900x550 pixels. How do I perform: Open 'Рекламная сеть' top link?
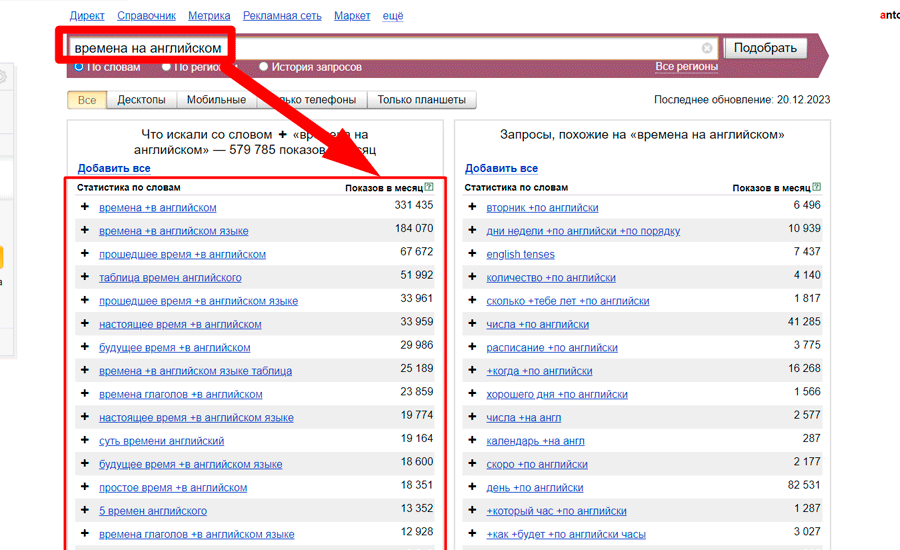pos(282,16)
